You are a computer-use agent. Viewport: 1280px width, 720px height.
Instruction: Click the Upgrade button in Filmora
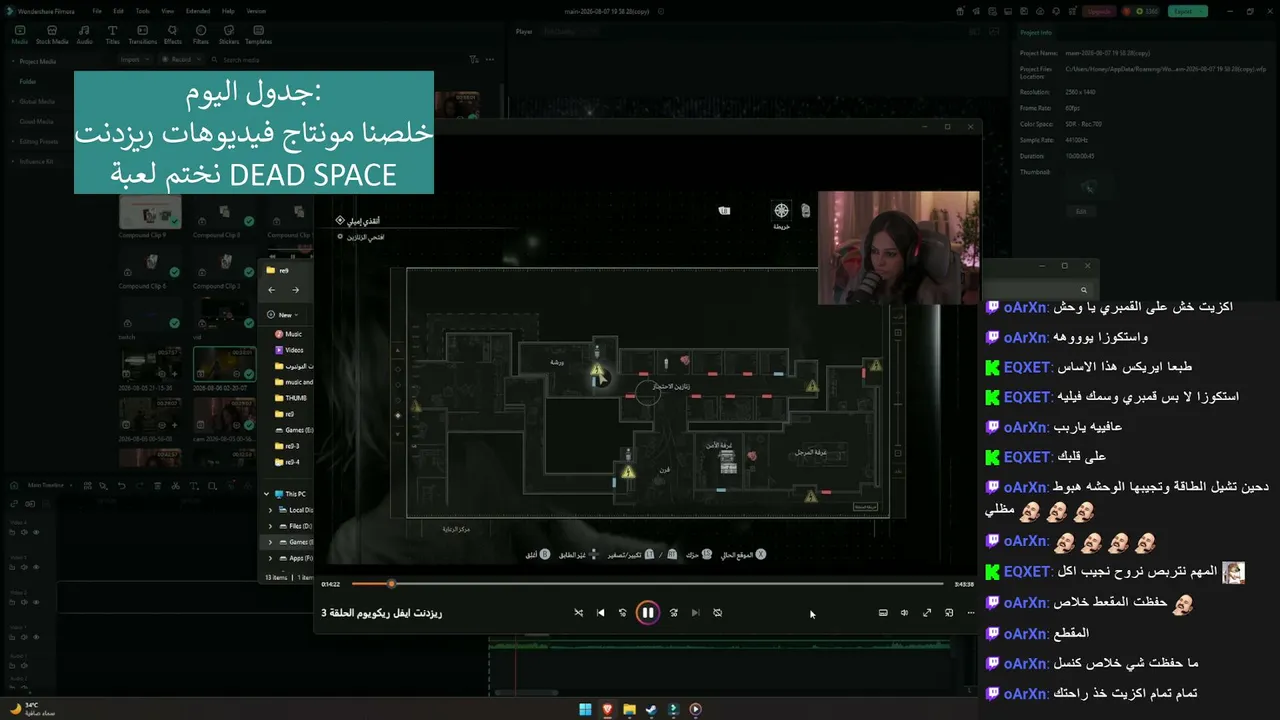point(1098,12)
